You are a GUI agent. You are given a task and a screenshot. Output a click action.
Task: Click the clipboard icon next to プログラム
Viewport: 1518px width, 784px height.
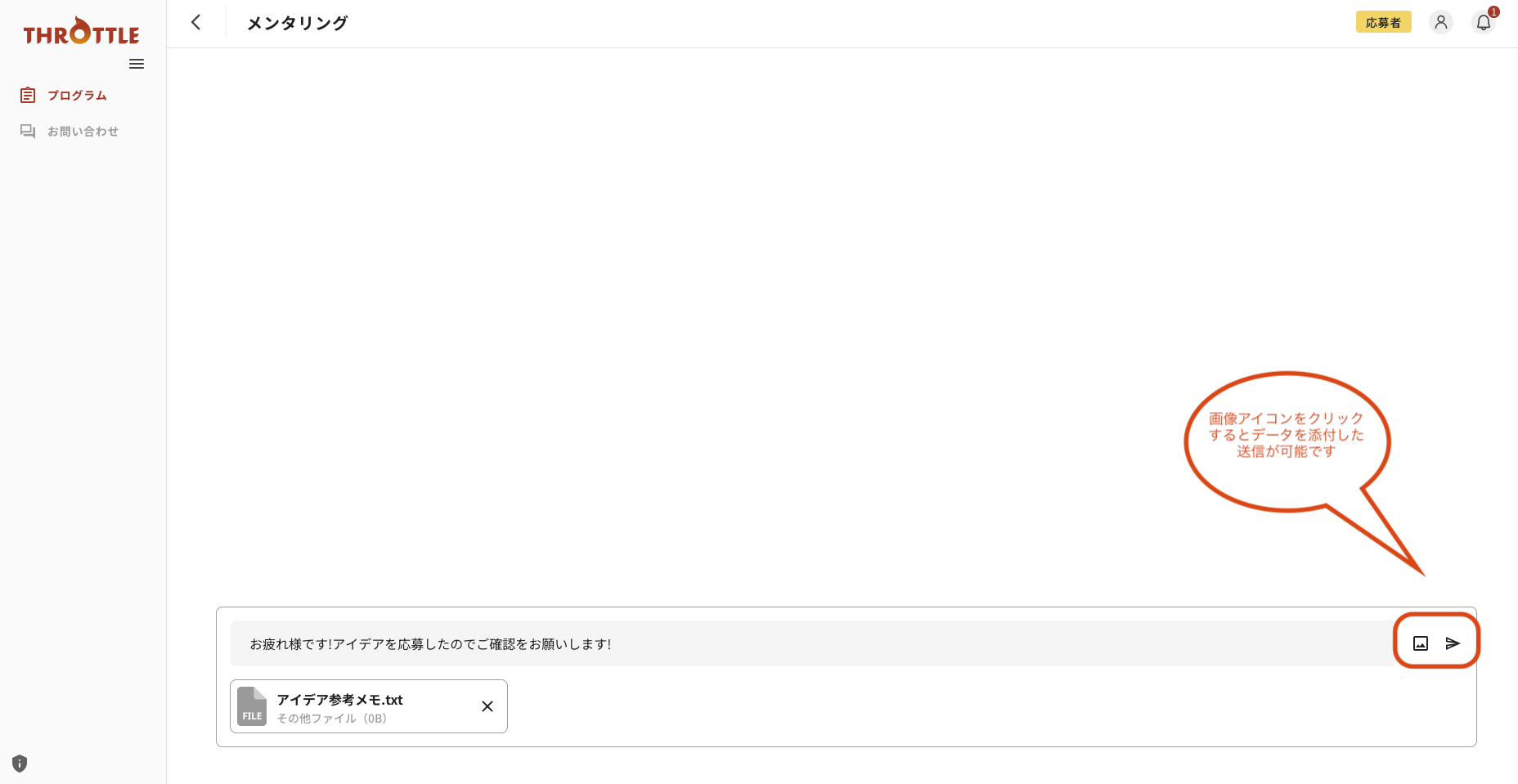coord(28,96)
